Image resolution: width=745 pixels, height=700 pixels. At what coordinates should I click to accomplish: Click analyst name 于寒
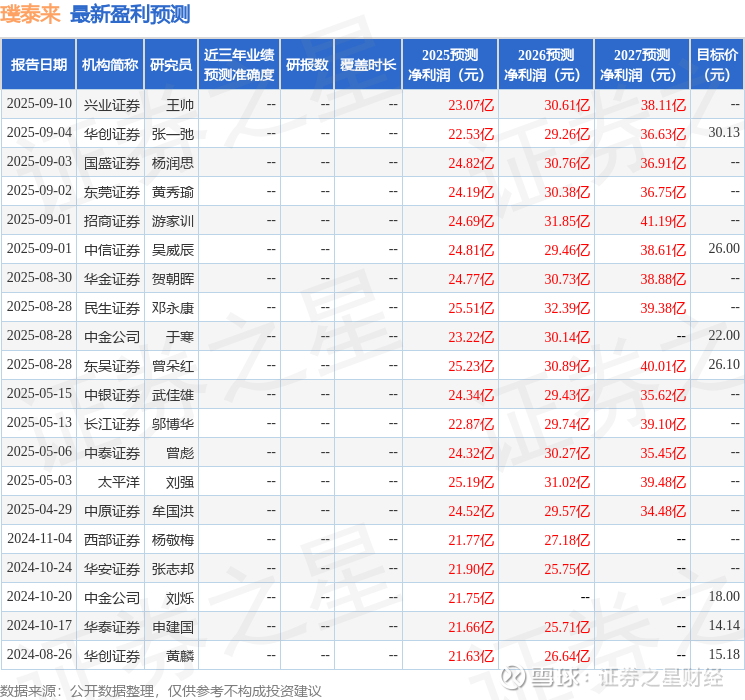point(180,337)
